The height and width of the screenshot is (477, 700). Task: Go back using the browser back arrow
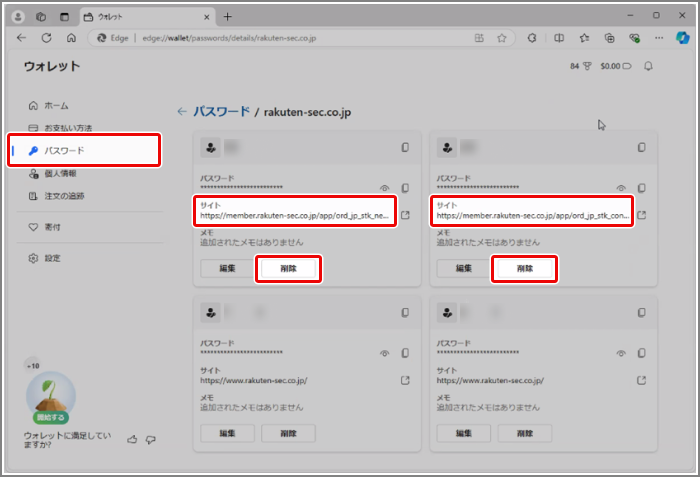[x=21, y=38]
